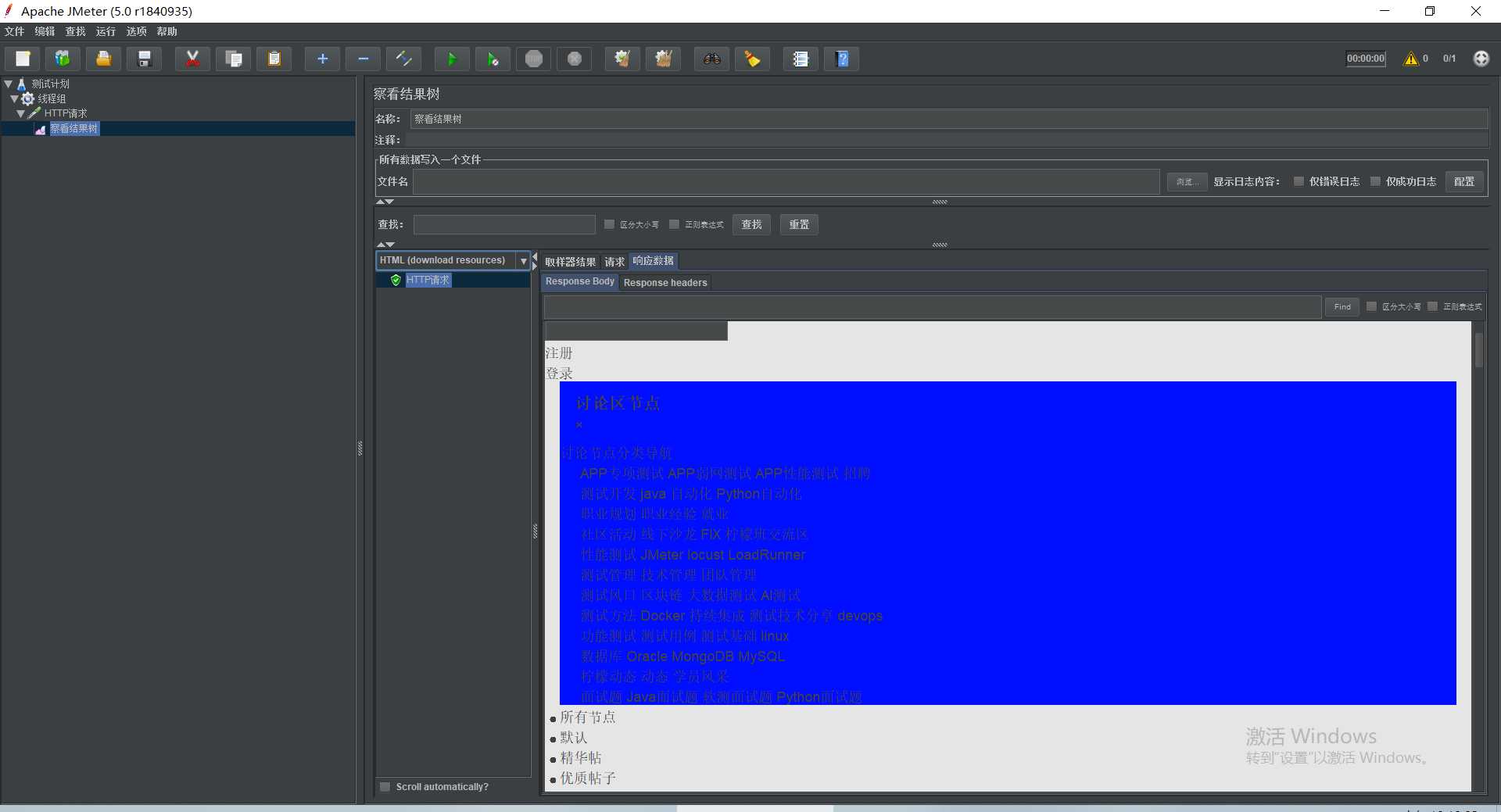Screen dimensions: 1501x812
Task: Open the 选项 menu
Action: pos(137,31)
